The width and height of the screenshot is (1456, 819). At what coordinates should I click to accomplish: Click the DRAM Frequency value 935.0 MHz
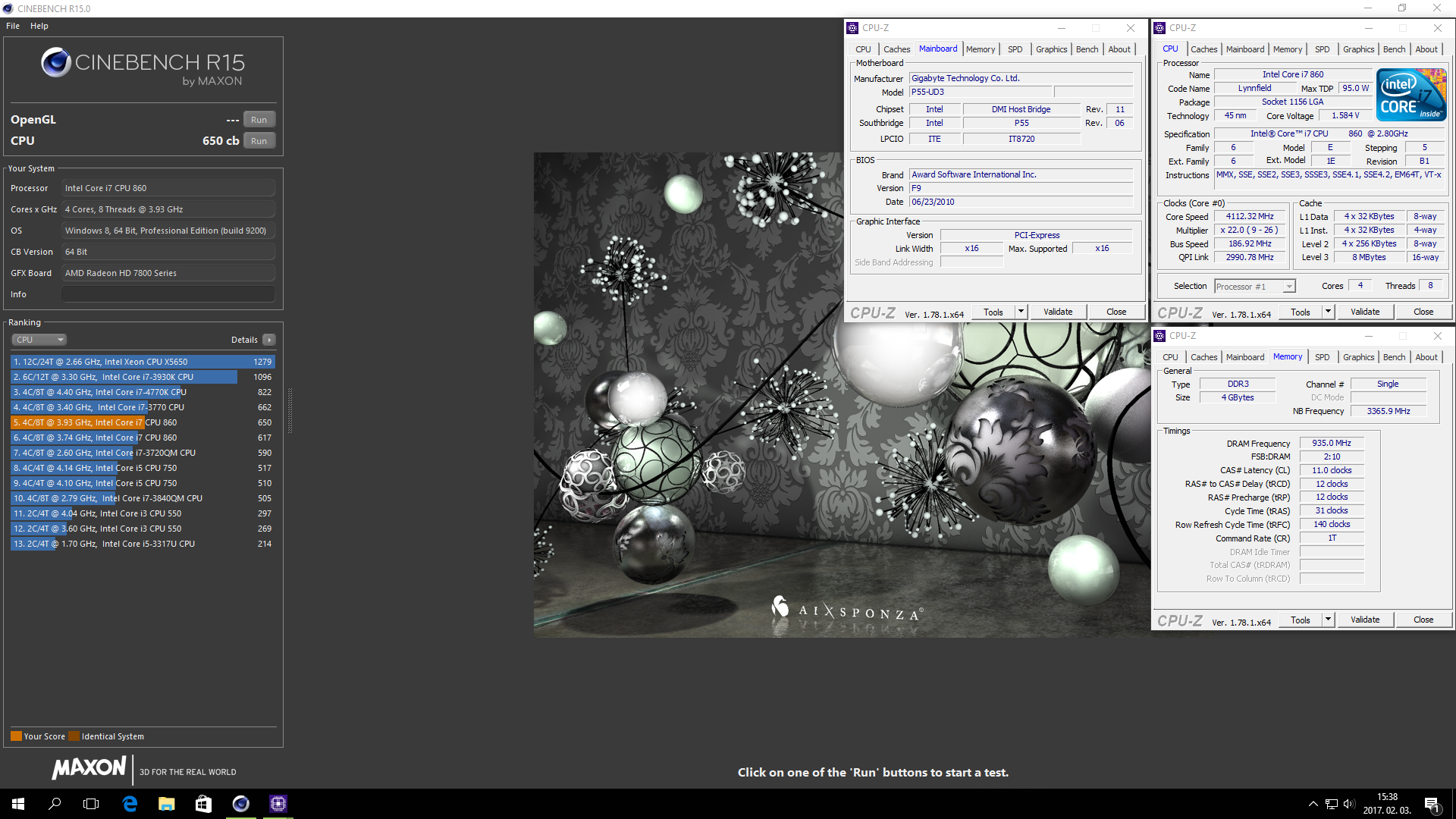pos(1332,444)
